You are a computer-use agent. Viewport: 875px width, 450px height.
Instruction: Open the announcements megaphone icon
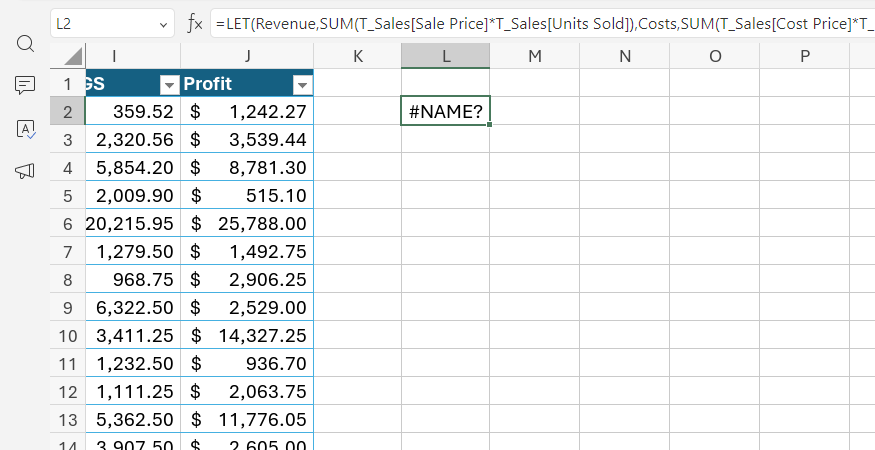tap(25, 171)
